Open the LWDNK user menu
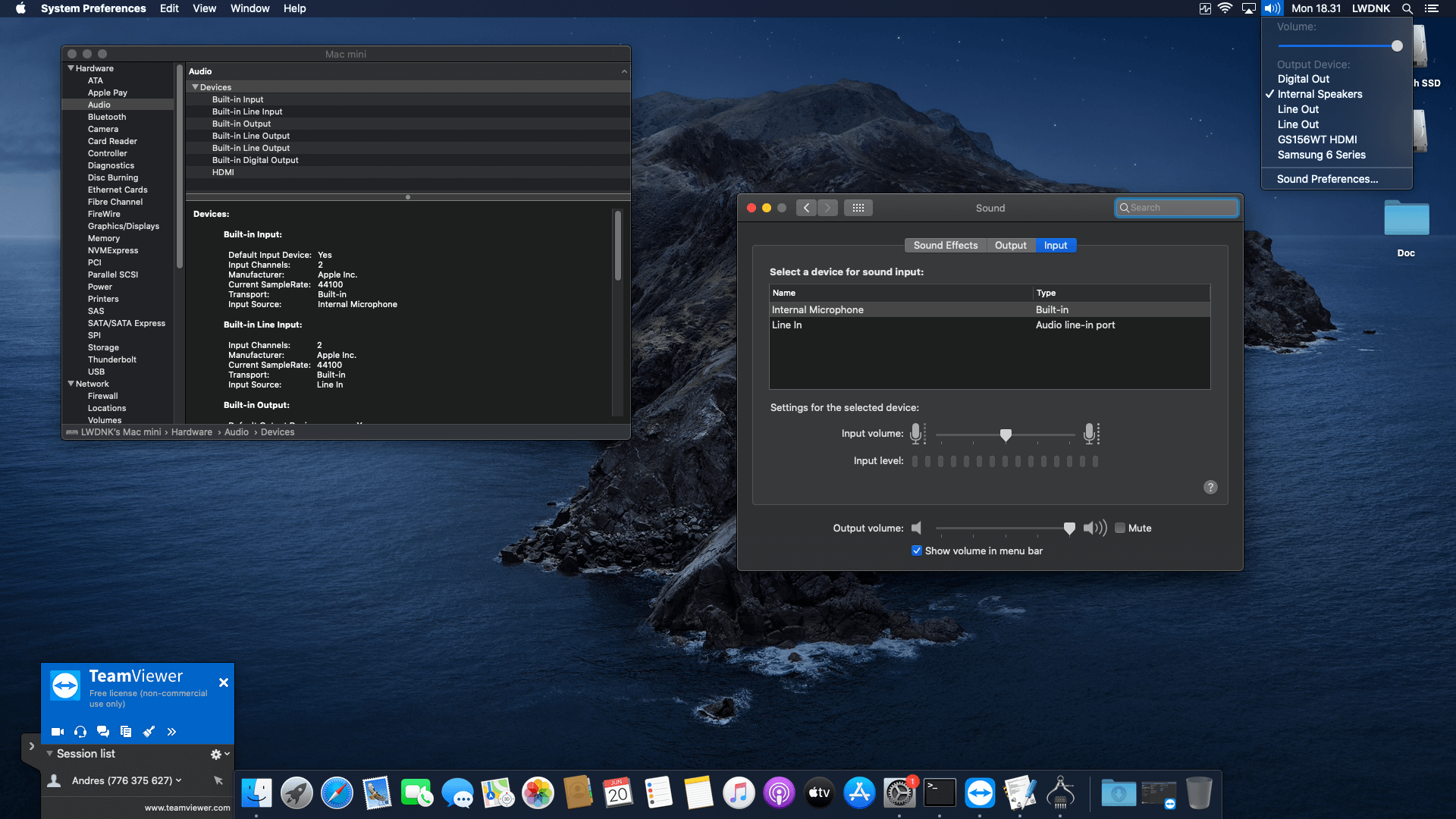1456x819 pixels. [x=1371, y=8]
